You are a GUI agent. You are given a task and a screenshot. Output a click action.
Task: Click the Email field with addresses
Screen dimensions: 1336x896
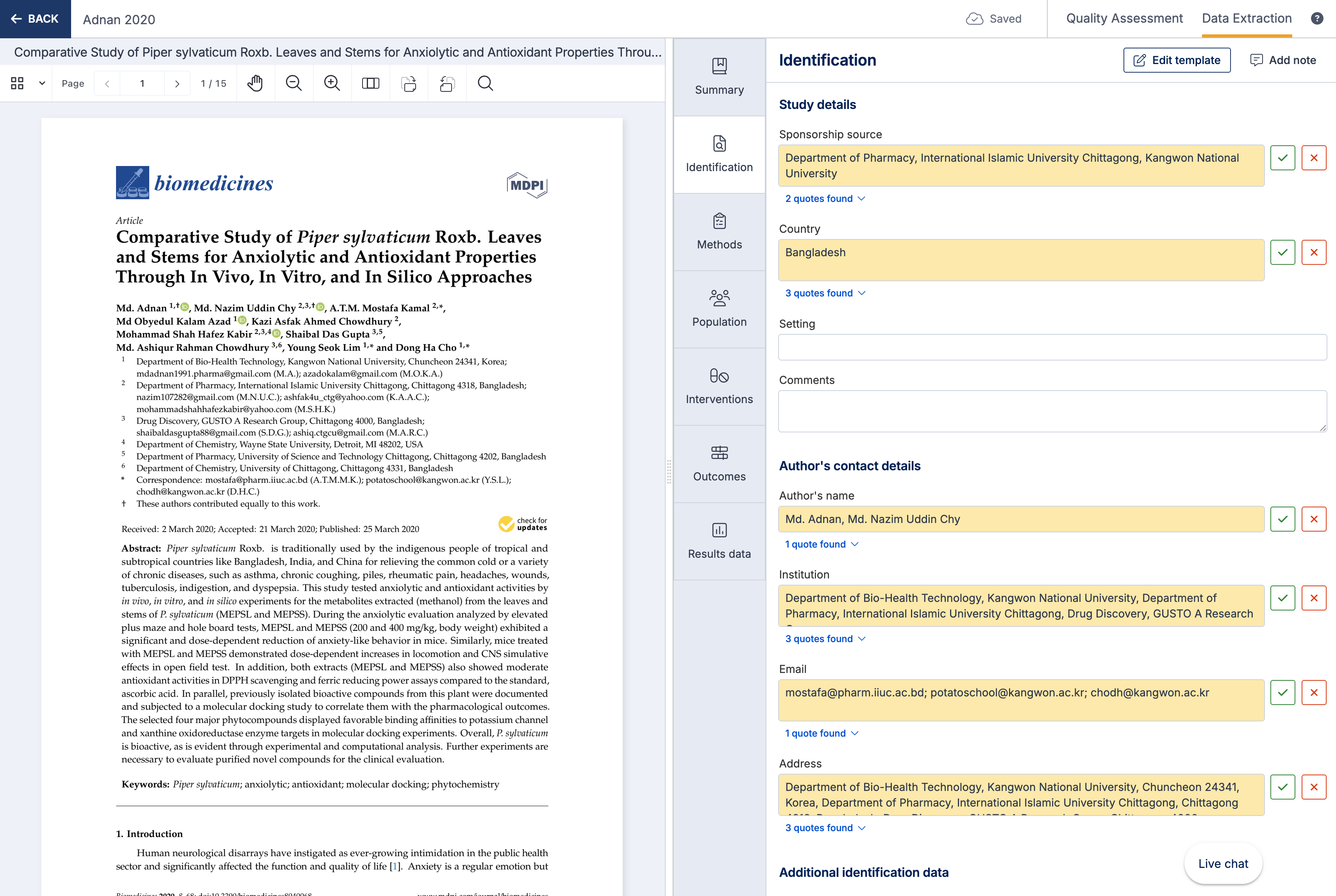tap(1021, 700)
